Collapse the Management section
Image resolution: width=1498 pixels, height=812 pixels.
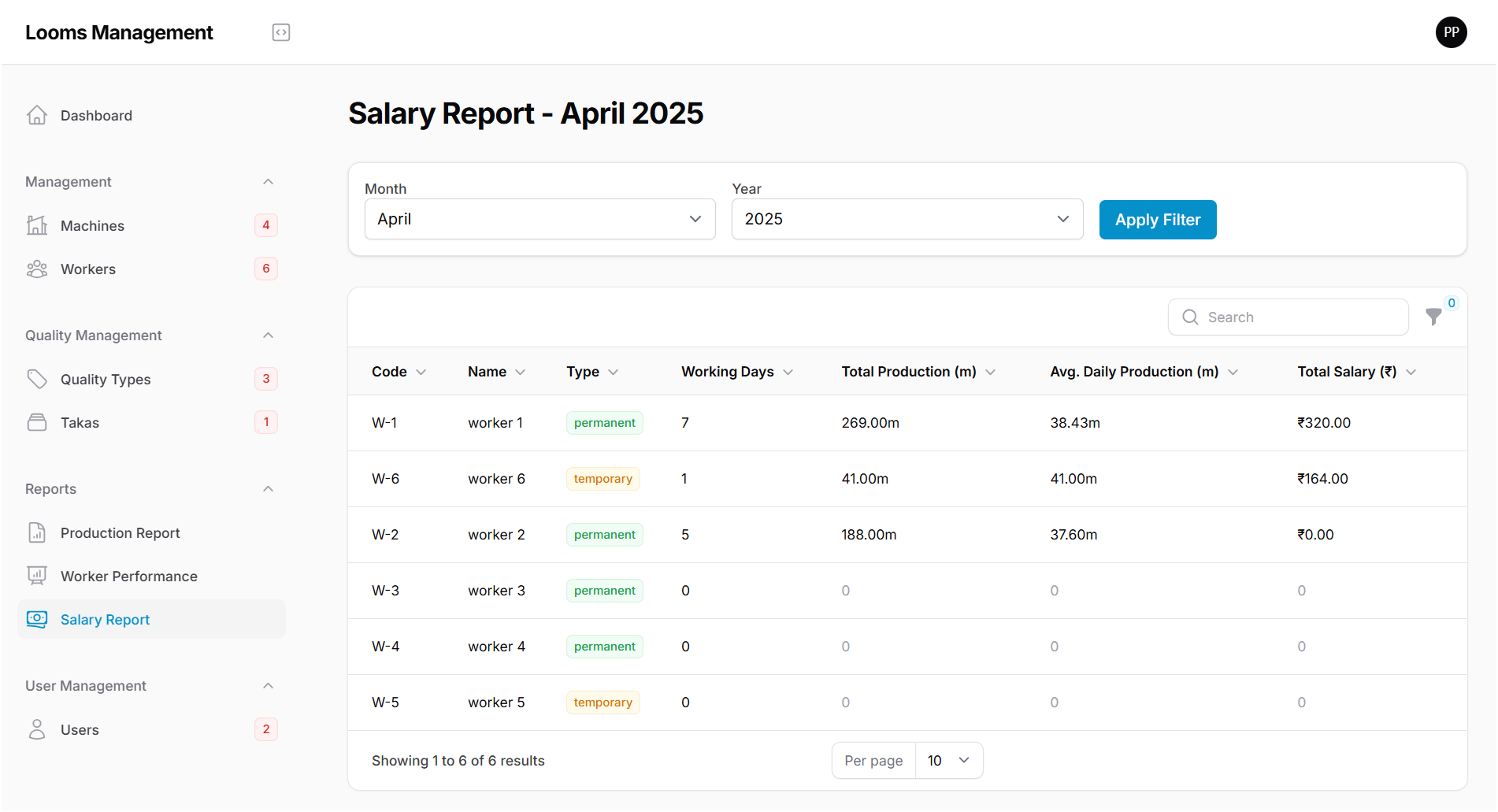tap(269, 181)
